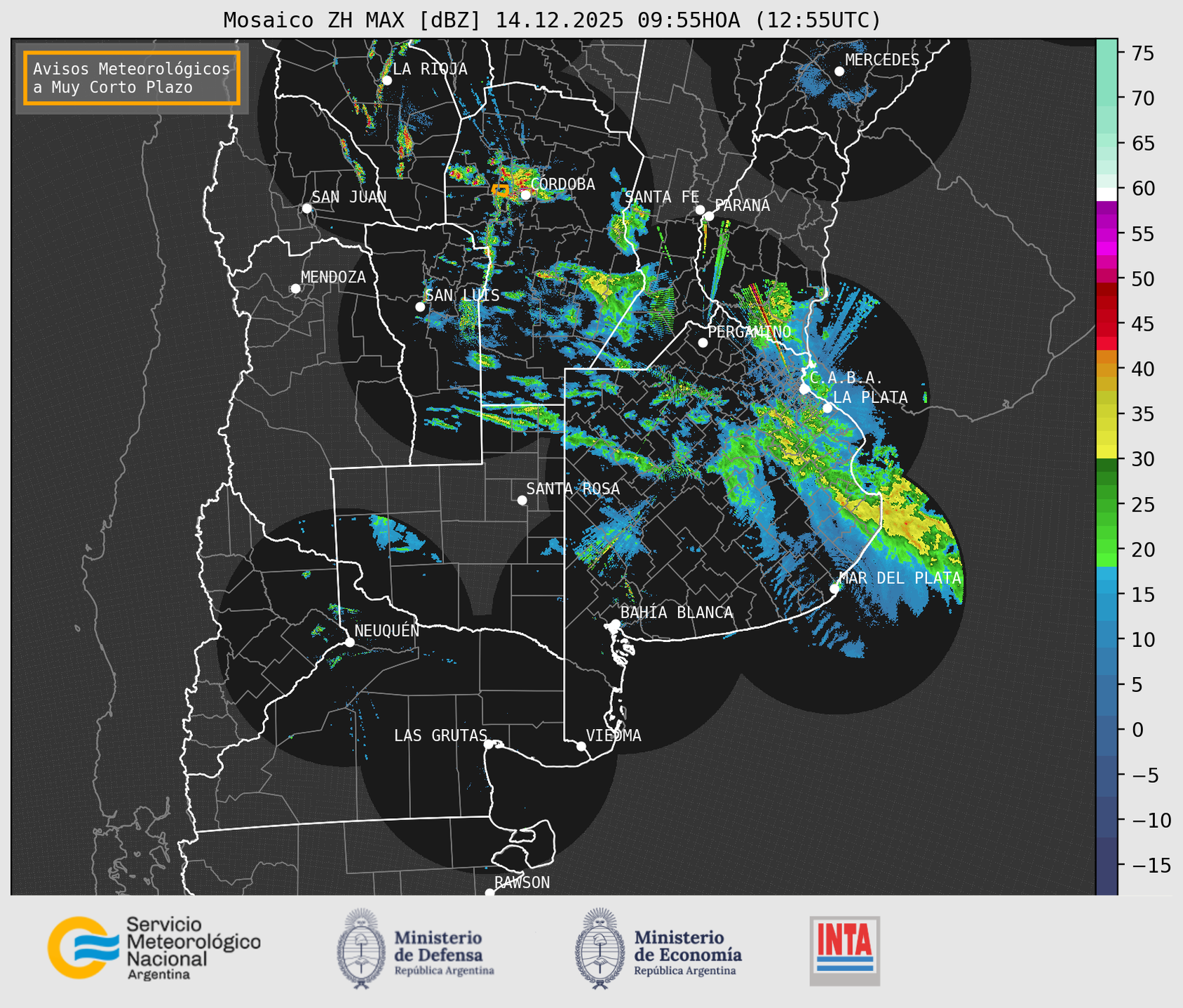Image resolution: width=1183 pixels, height=1008 pixels.
Task: Click the Pergamino city marker dot
Action: [x=703, y=343]
